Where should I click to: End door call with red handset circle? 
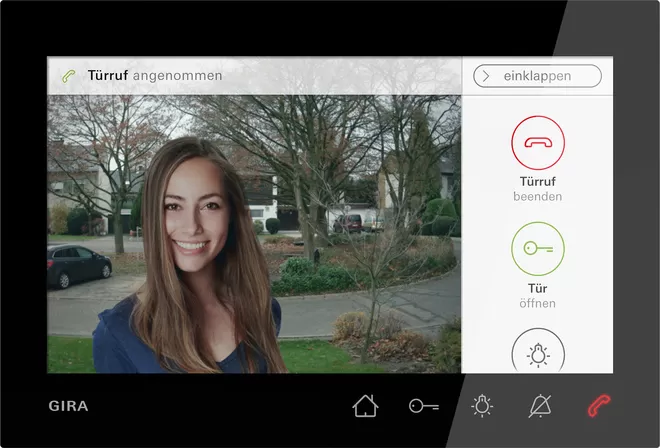pyautogui.click(x=538, y=143)
